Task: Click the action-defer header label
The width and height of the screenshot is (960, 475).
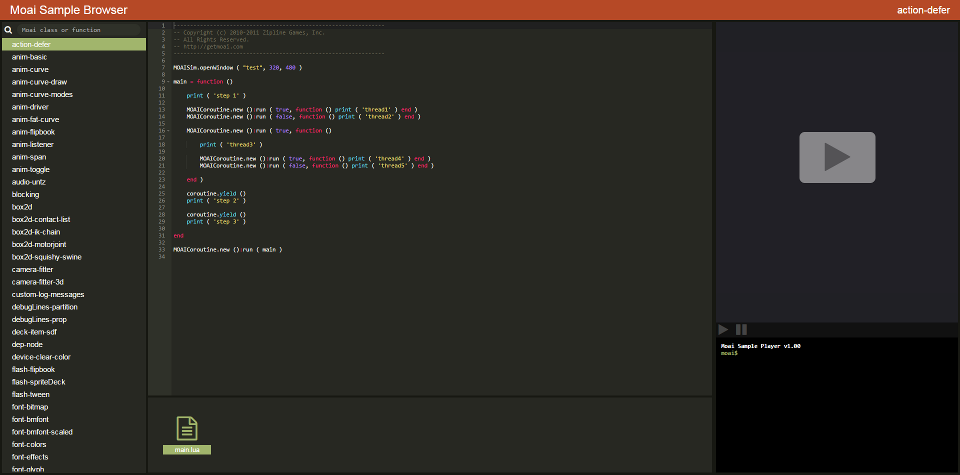Action: (923, 10)
